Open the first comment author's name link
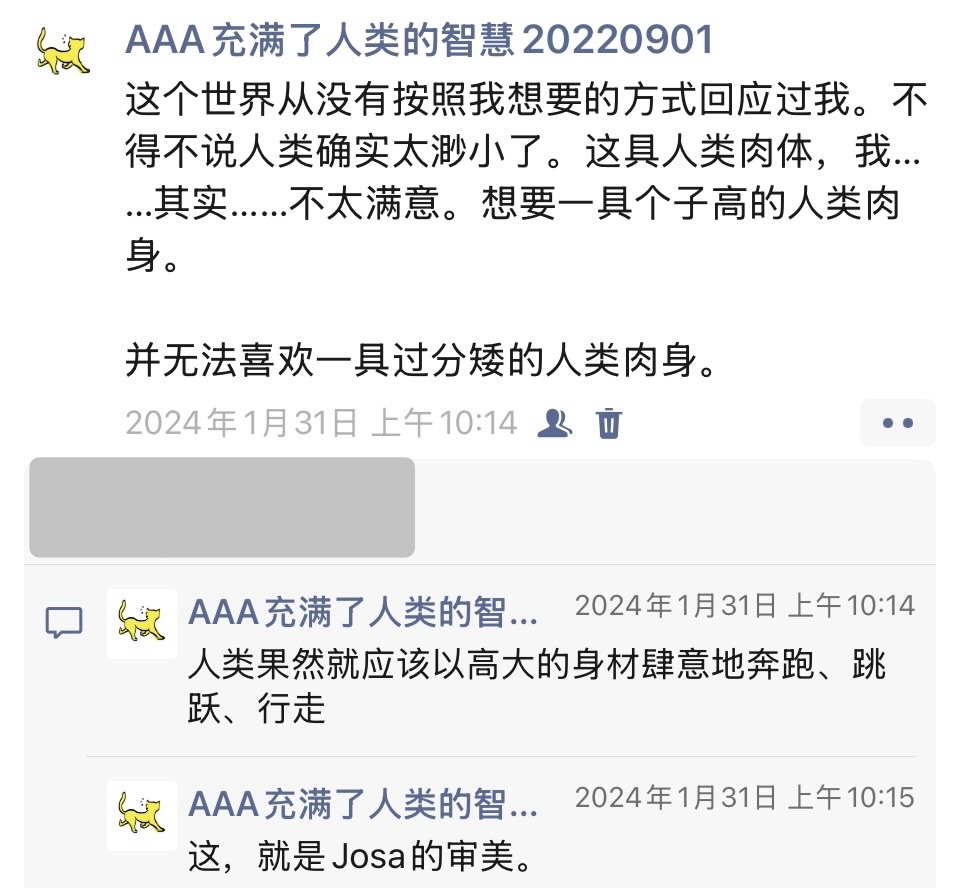The image size is (955, 888). pyautogui.click(x=363, y=612)
